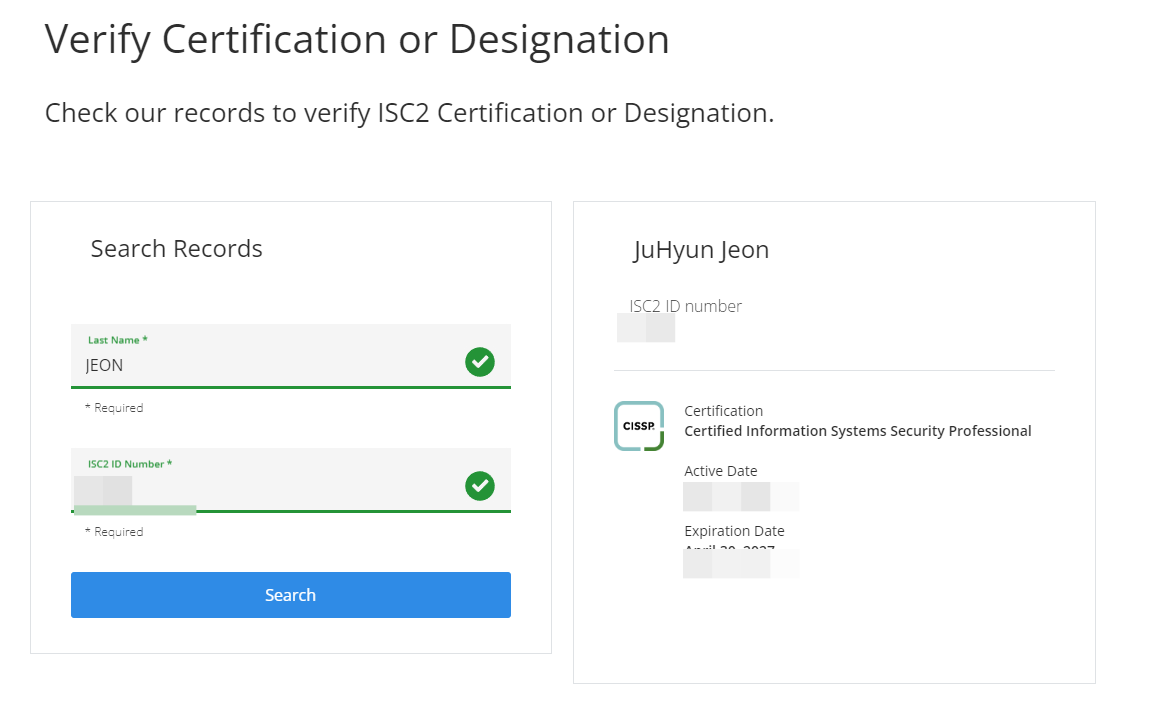Click the Required note under ISC2 ID Number

114,532
